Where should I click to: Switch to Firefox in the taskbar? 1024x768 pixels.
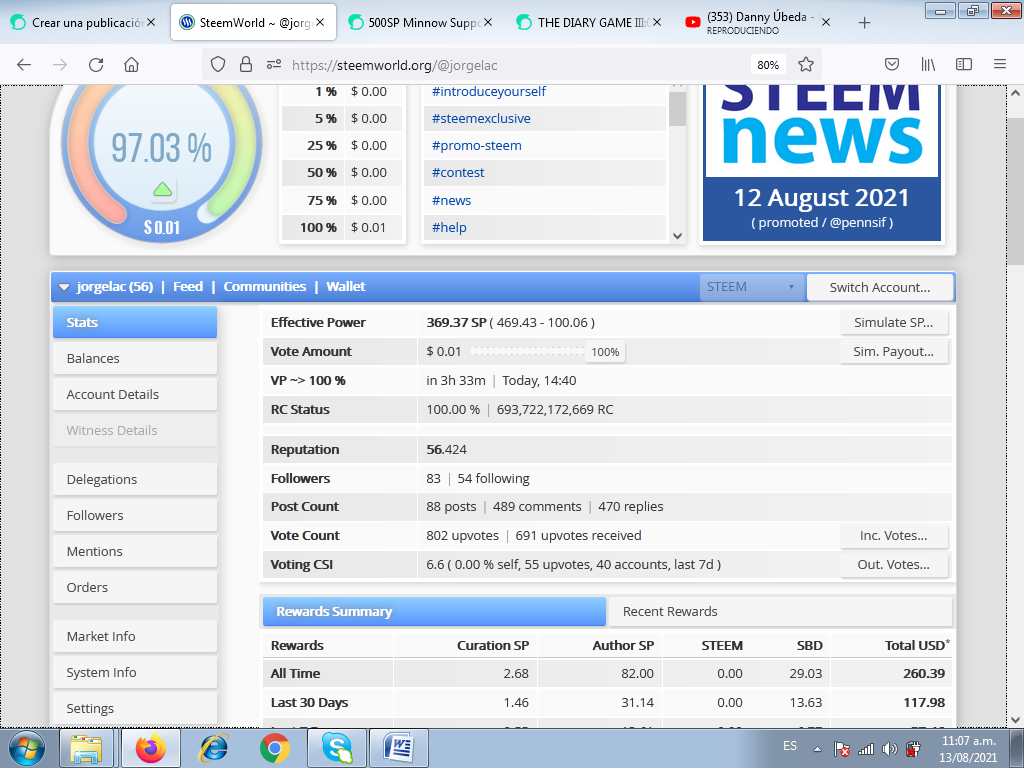tap(150, 748)
